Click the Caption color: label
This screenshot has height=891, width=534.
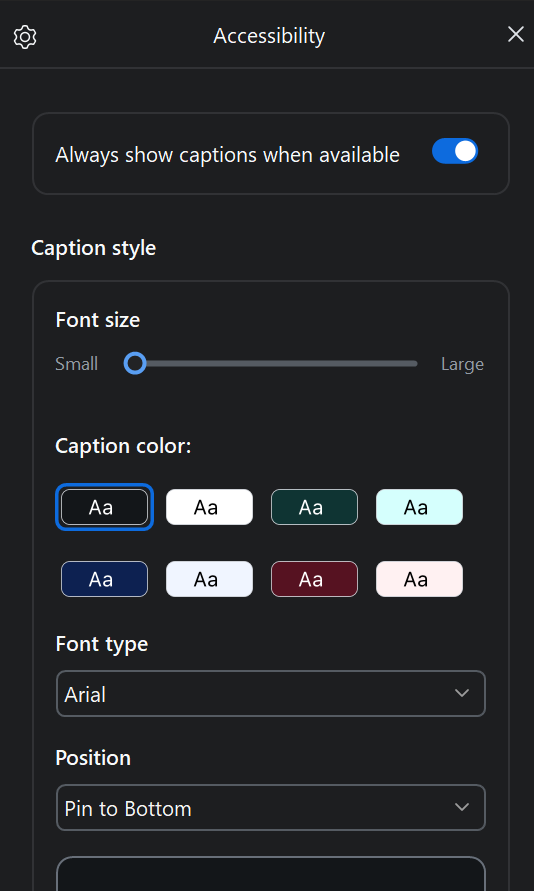[123, 446]
